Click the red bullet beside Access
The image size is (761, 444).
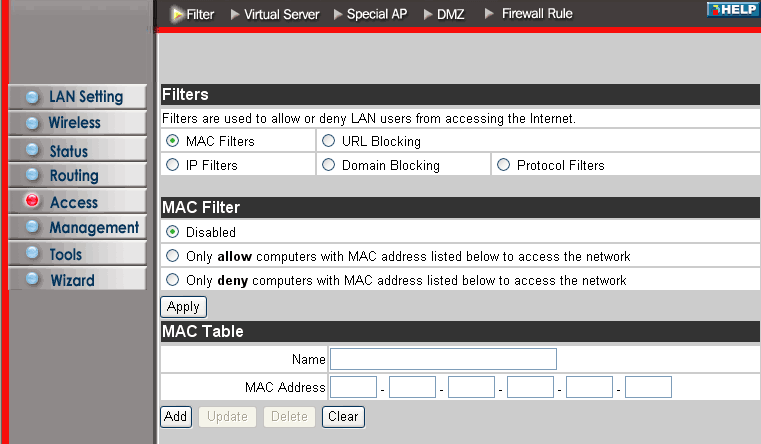coord(33,200)
